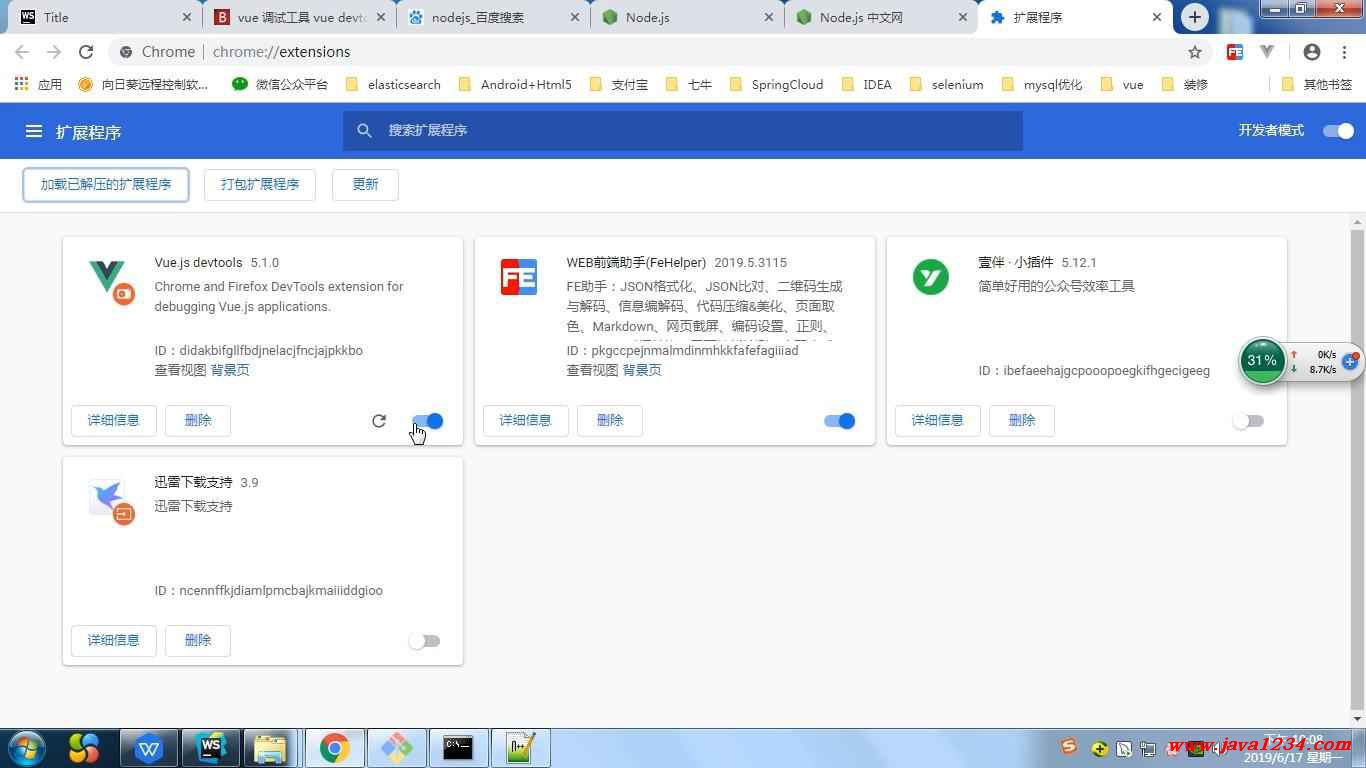Open the Chrome profile account icon
This screenshot has width=1366, height=768.
pos(1312,52)
